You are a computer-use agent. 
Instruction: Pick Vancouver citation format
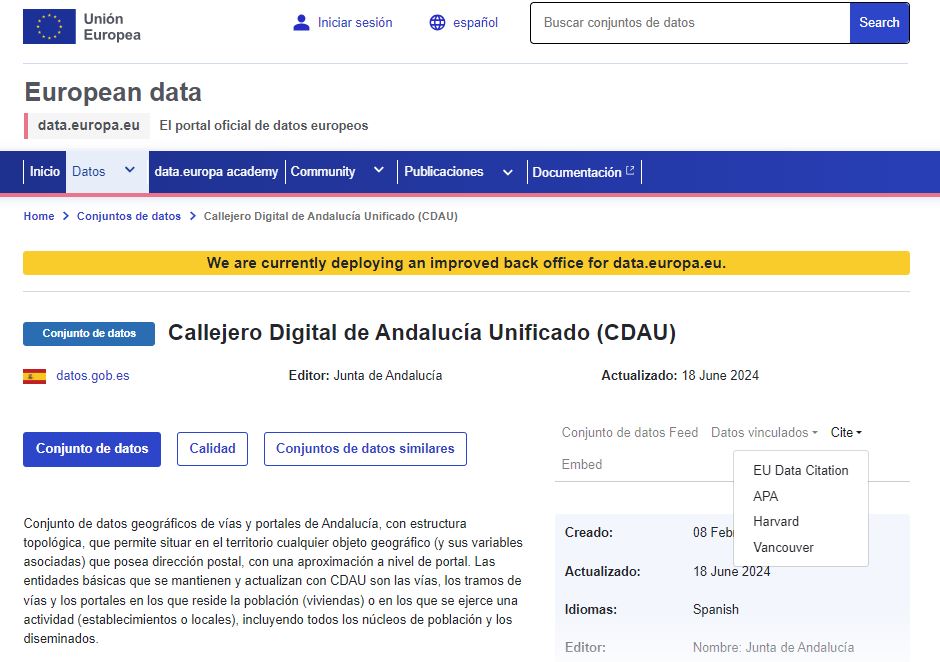(783, 547)
